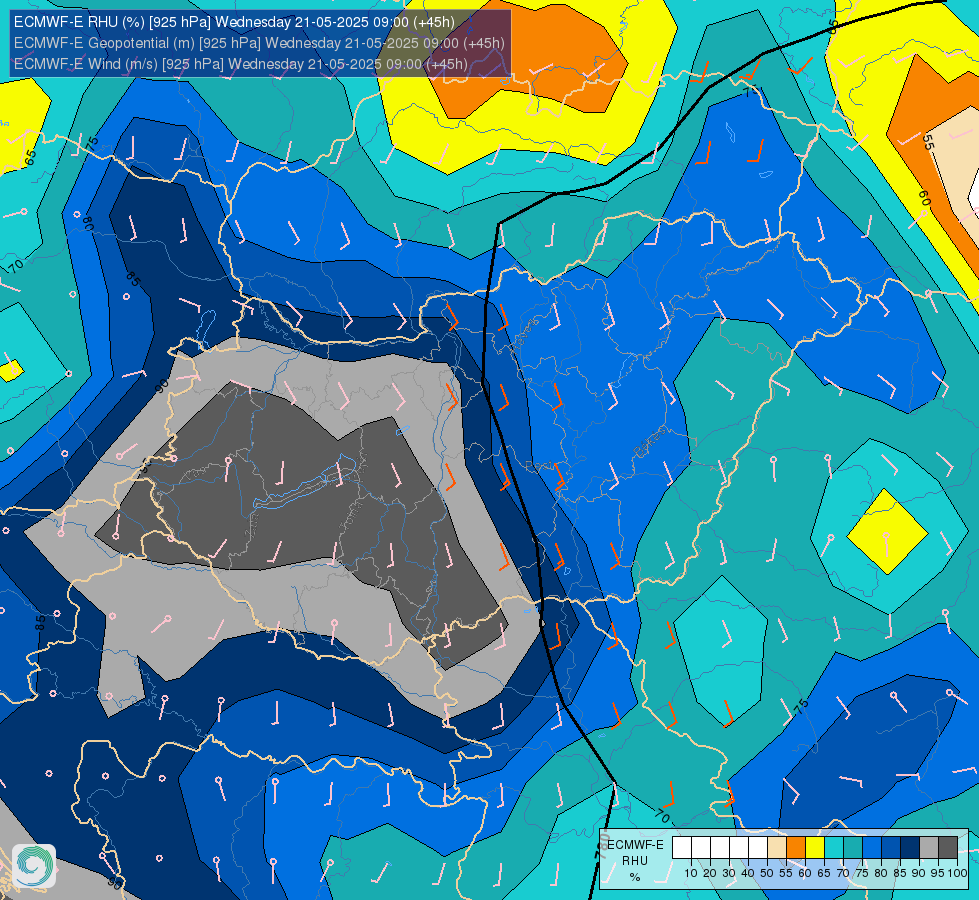This screenshot has width=979, height=900.
Task: Click the % unit label in the legend
Action: [x=635, y=877]
